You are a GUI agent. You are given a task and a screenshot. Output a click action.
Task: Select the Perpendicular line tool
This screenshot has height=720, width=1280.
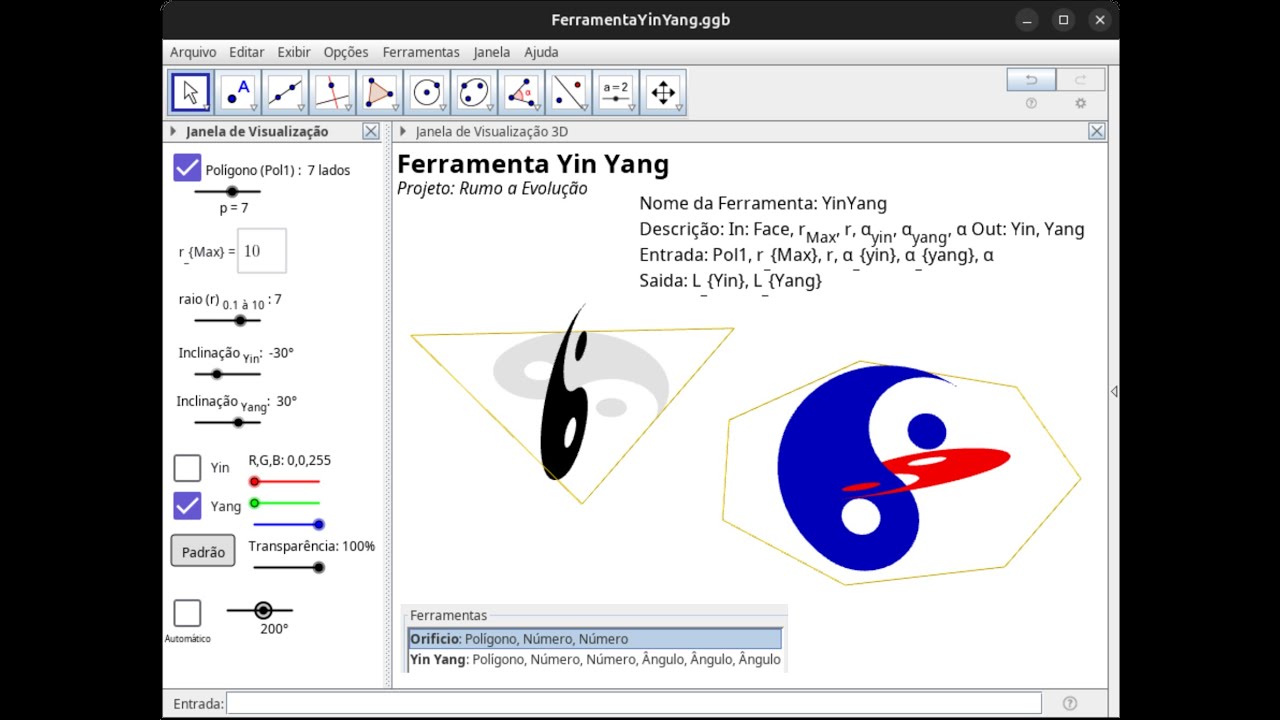point(332,93)
